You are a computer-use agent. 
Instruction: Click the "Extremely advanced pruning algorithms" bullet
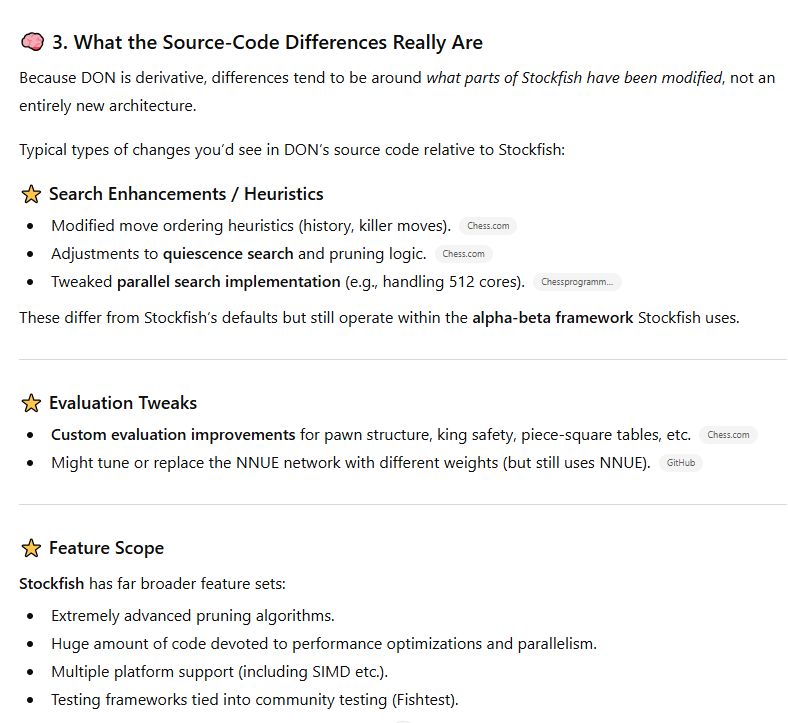pos(192,615)
